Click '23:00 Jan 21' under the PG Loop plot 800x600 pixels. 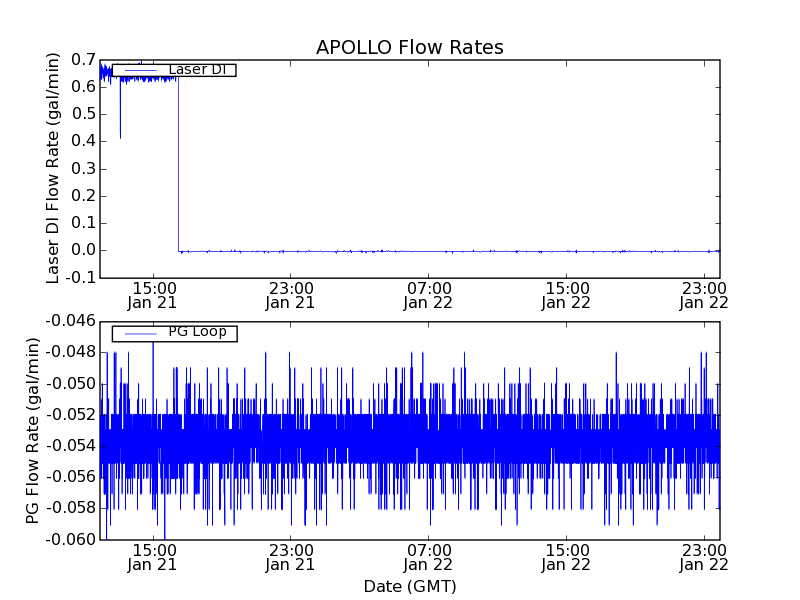(290, 558)
